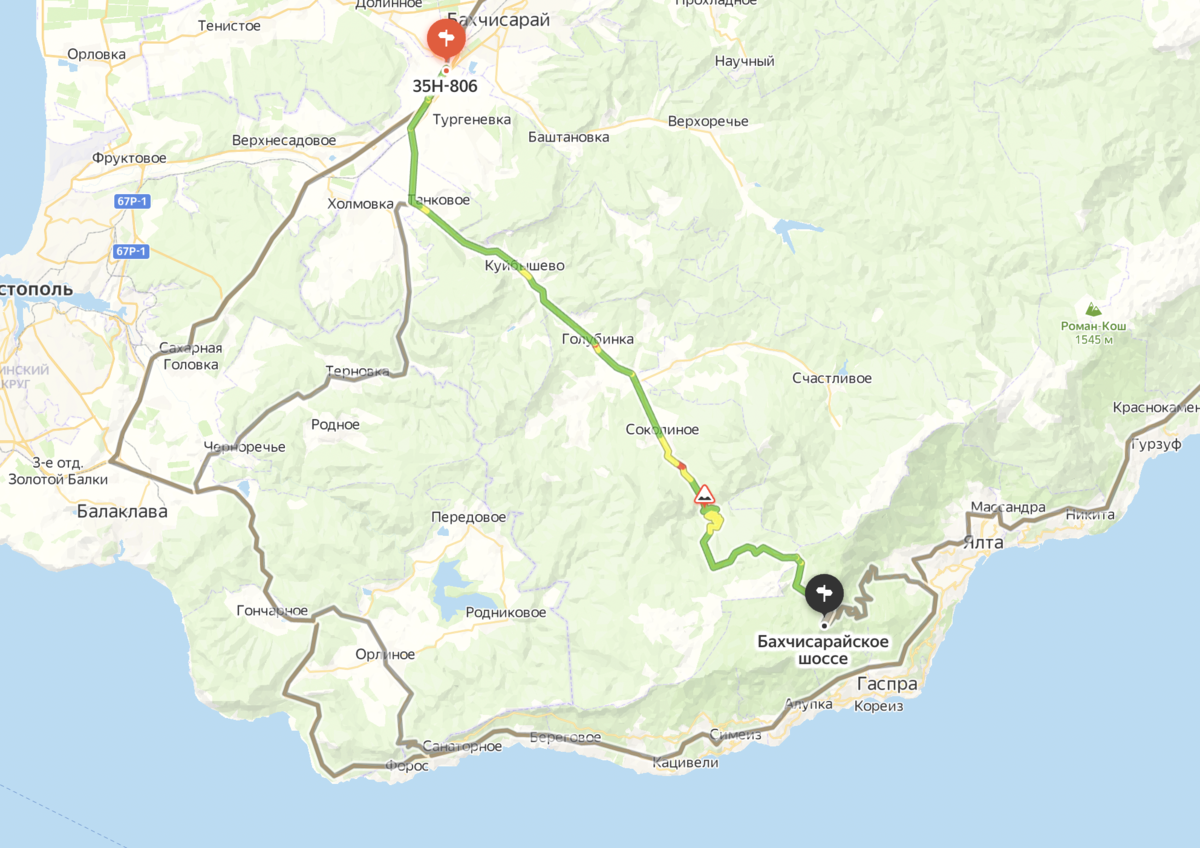Screen dimensions: 1200x848
Task: Click the Голубинка village label
Action: [x=598, y=339]
